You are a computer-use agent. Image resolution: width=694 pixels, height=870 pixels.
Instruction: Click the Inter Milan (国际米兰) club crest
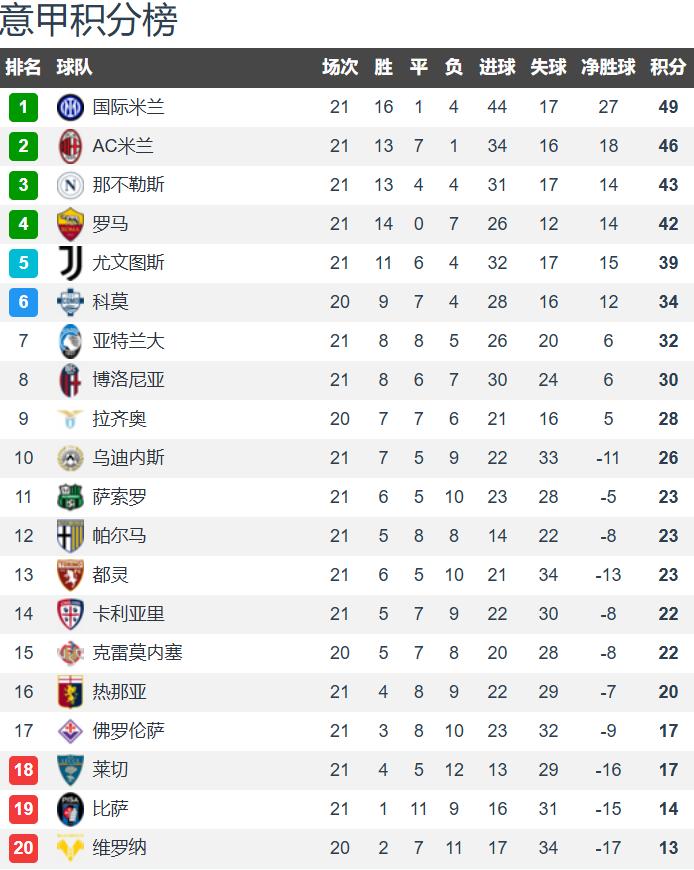[x=71, y=107]
